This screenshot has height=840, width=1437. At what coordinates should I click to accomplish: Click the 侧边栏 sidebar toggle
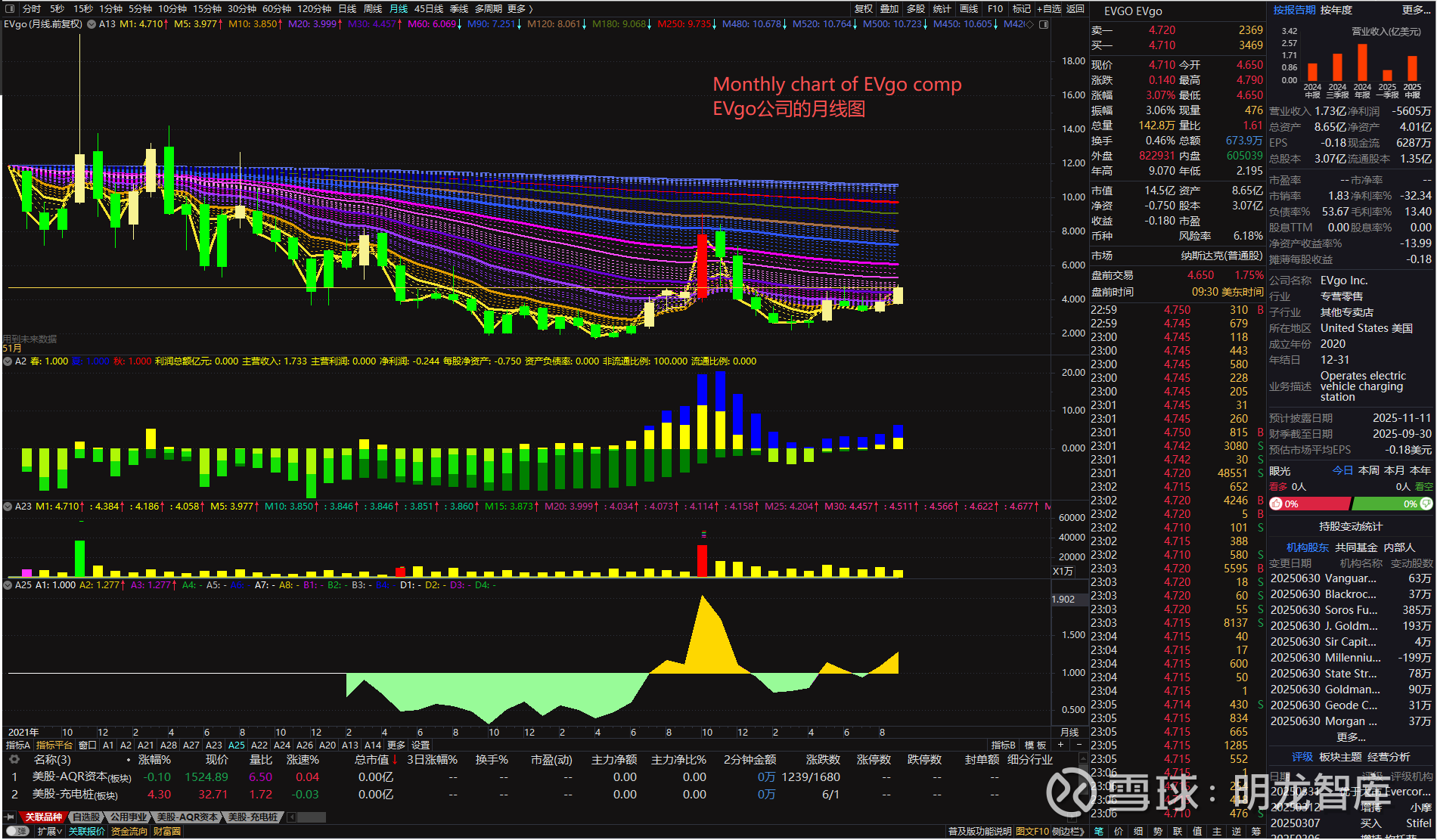tap(1068, 832)
